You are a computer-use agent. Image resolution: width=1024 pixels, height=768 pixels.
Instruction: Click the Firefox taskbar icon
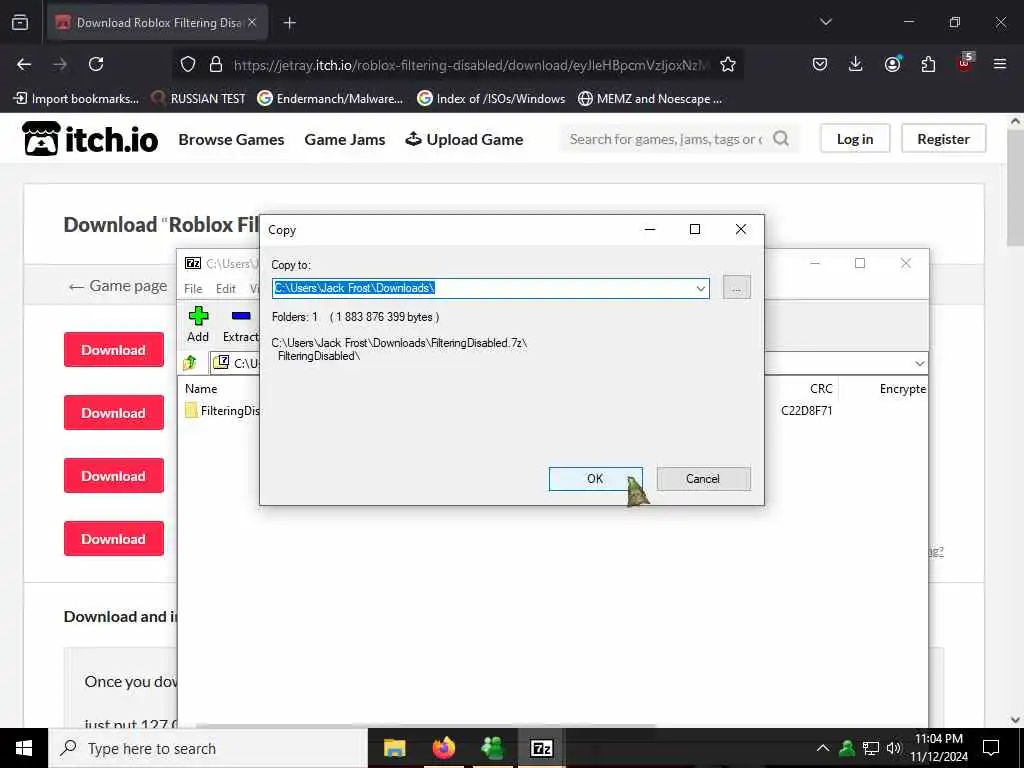coord(443,748)
